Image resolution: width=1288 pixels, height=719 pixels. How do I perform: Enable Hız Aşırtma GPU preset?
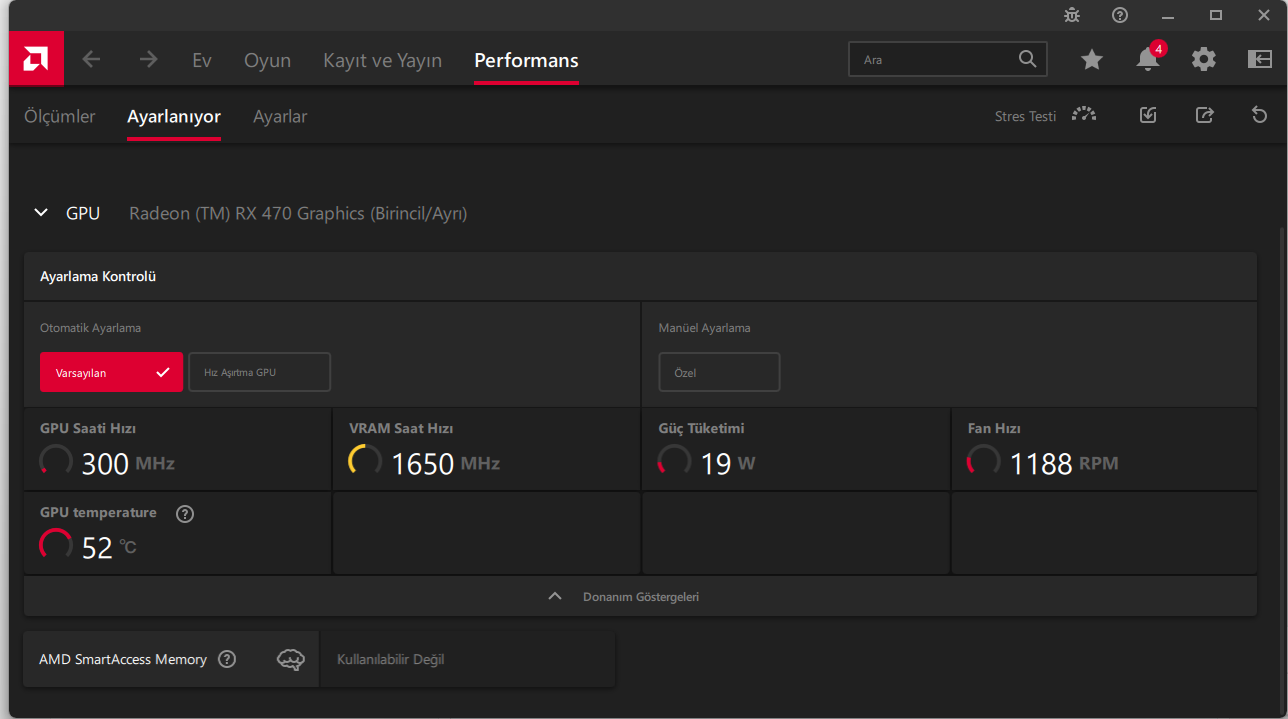pos(259,372)
